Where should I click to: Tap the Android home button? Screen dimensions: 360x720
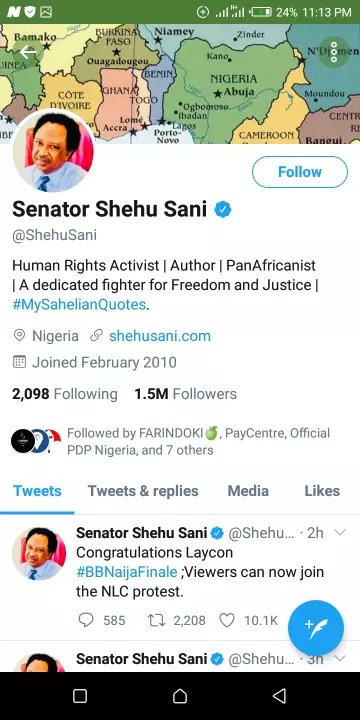pos(180,696)
